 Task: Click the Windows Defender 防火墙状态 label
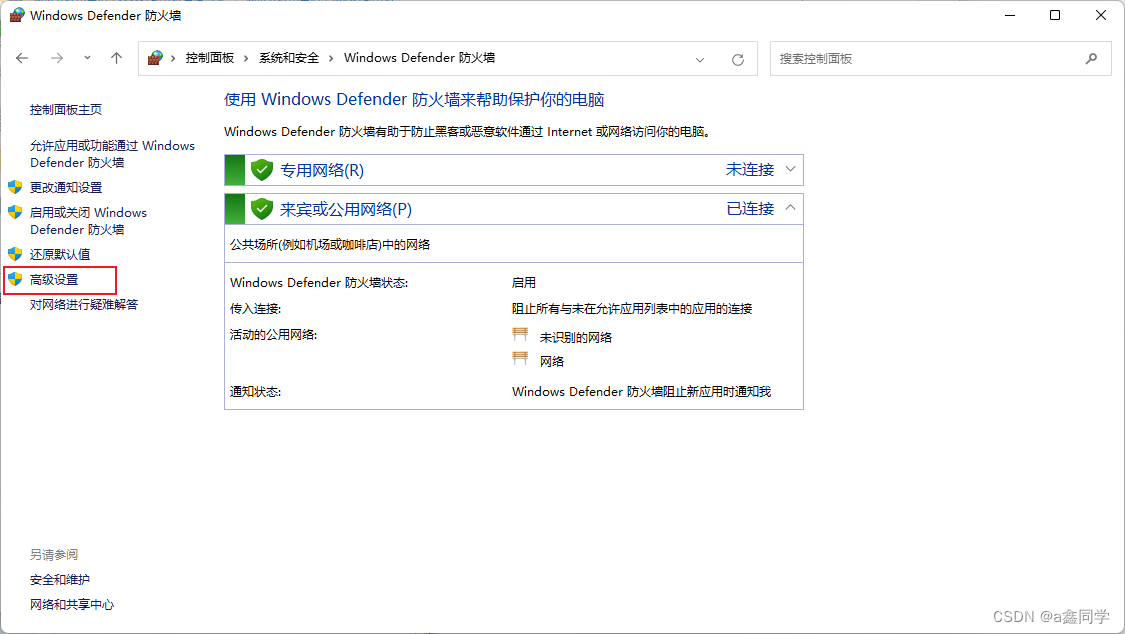[319, 283]
